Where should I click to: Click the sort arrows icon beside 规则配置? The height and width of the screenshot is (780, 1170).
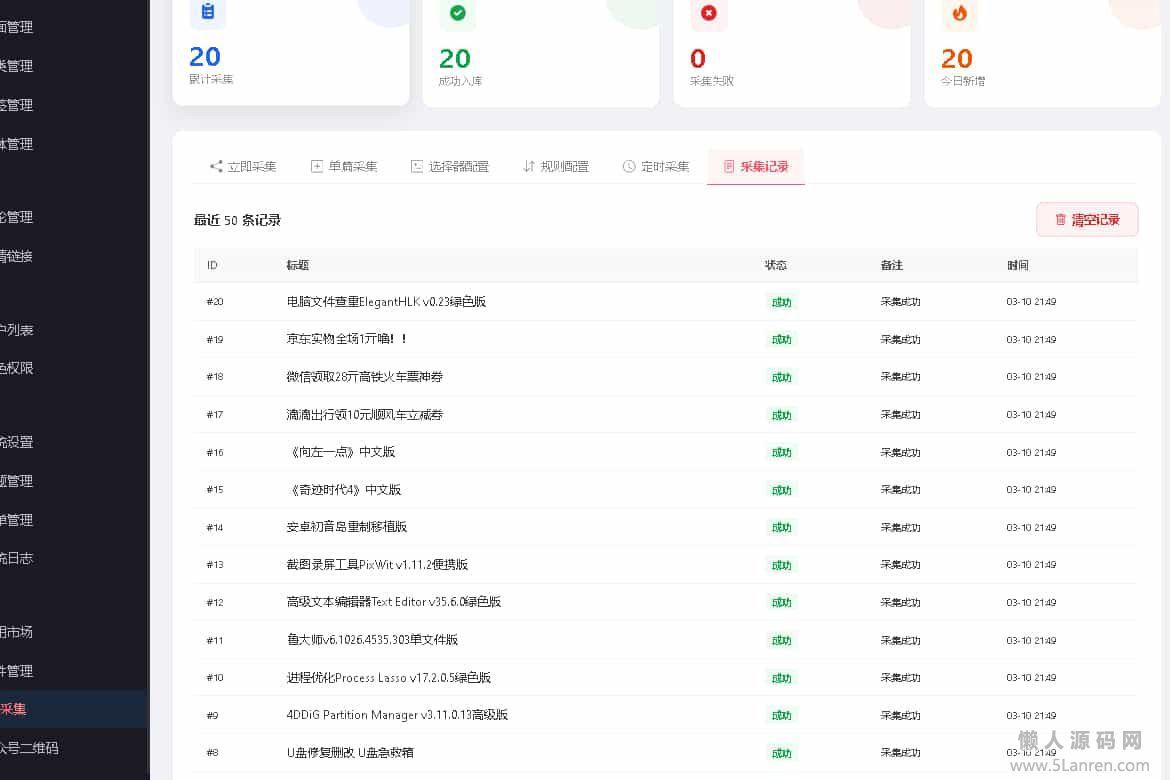(x=529, y=167)
